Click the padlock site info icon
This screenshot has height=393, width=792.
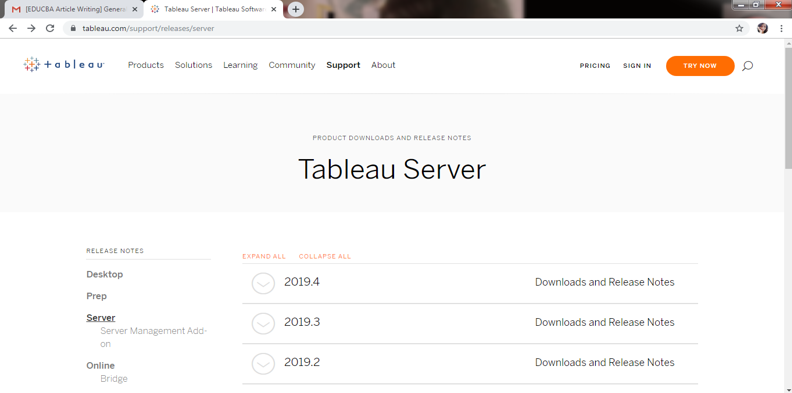click(73, 28)
